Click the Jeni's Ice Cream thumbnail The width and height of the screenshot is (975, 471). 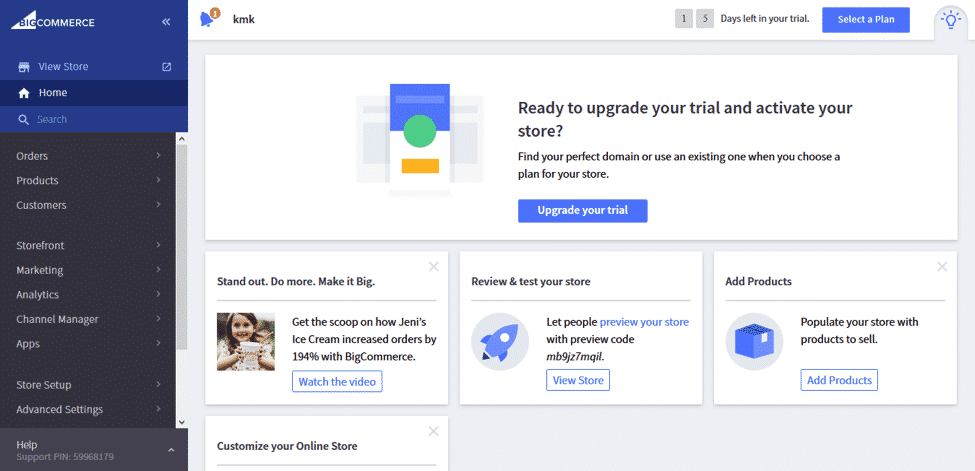coord(246,342)
